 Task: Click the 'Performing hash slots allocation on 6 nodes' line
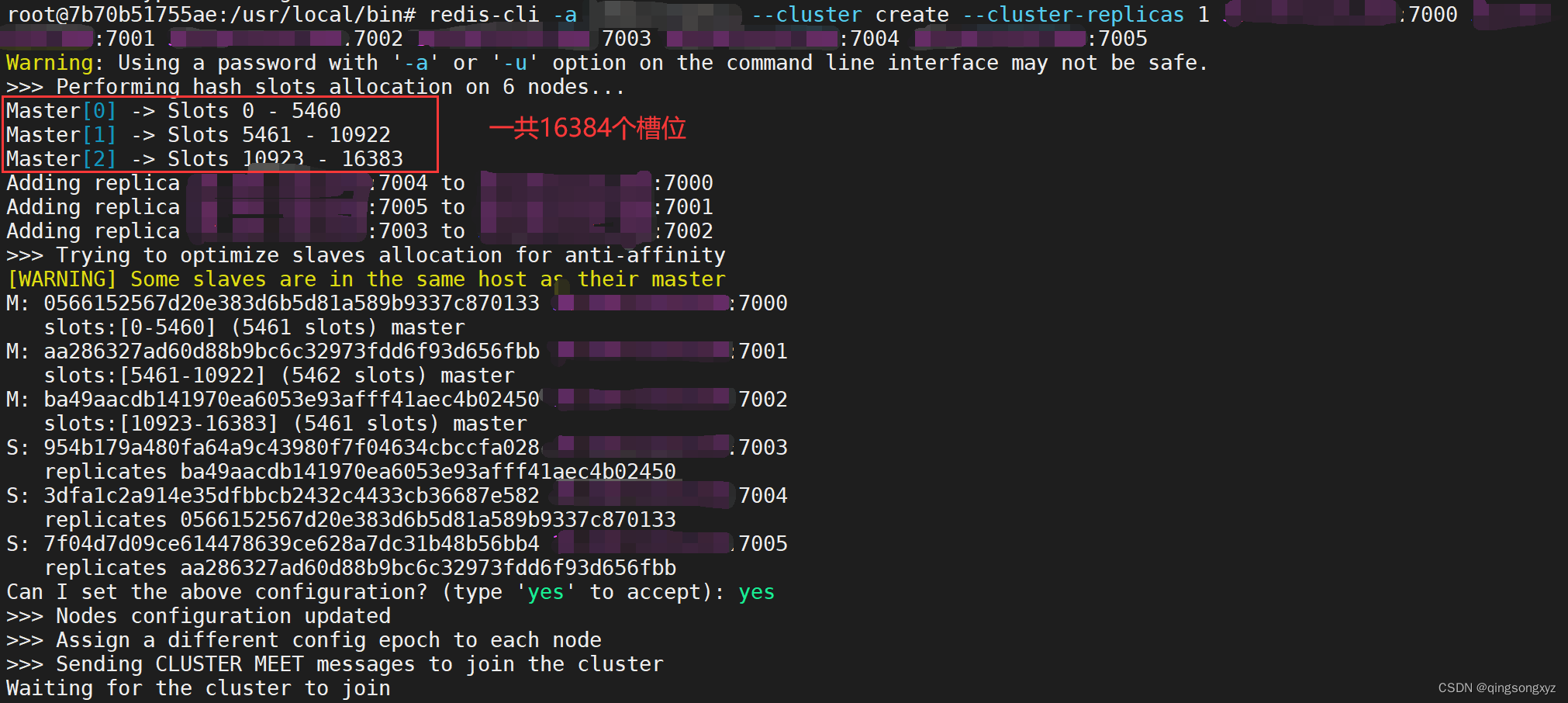(x=316, y=87)
